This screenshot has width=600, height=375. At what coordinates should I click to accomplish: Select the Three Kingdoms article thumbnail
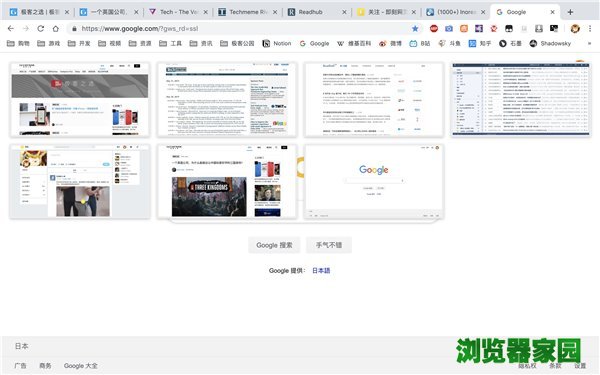[x=227, y=181]
